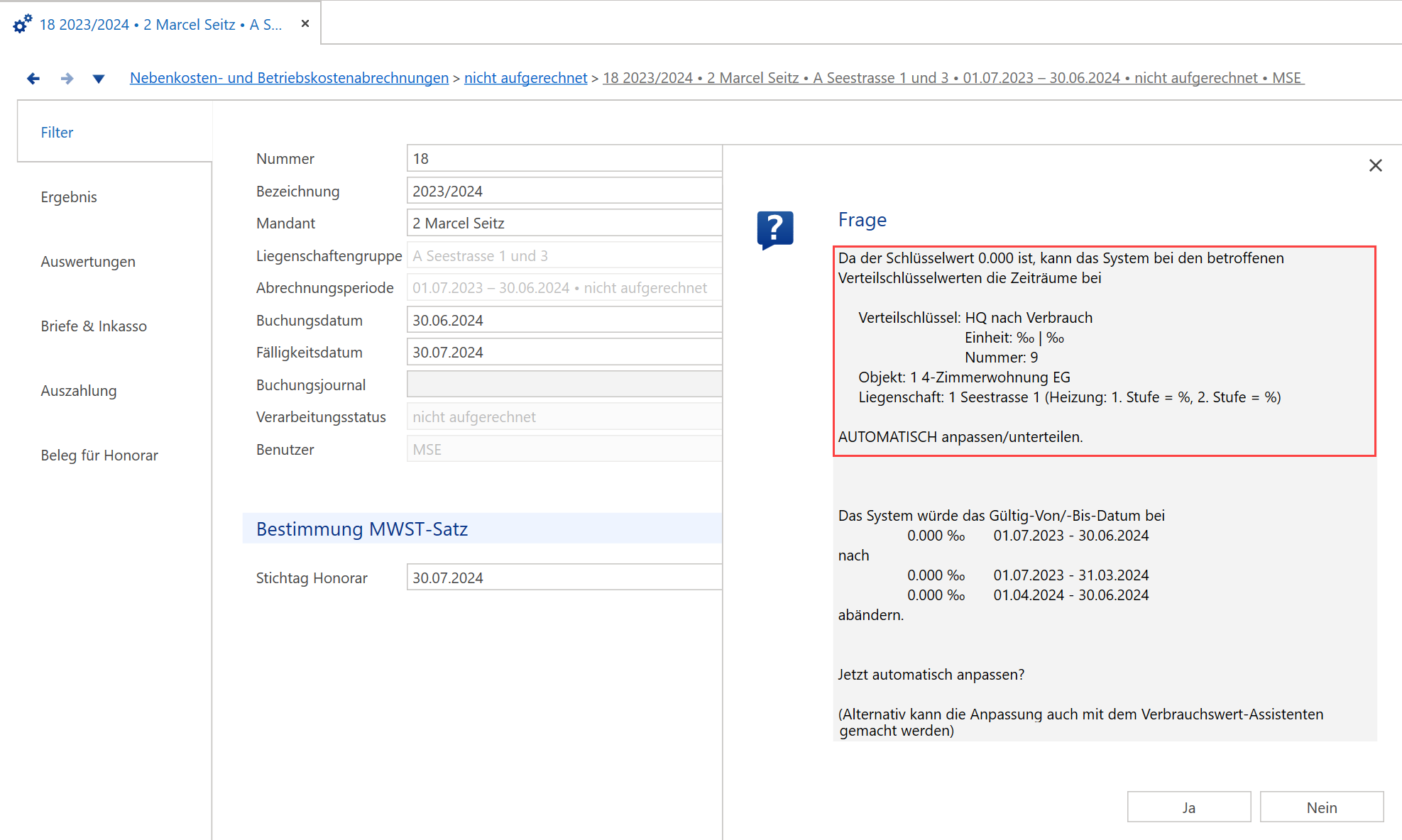Click the Bestimmung MWST-Satz section header
This screenshot has height=840, width=1402.
(482, 529)
